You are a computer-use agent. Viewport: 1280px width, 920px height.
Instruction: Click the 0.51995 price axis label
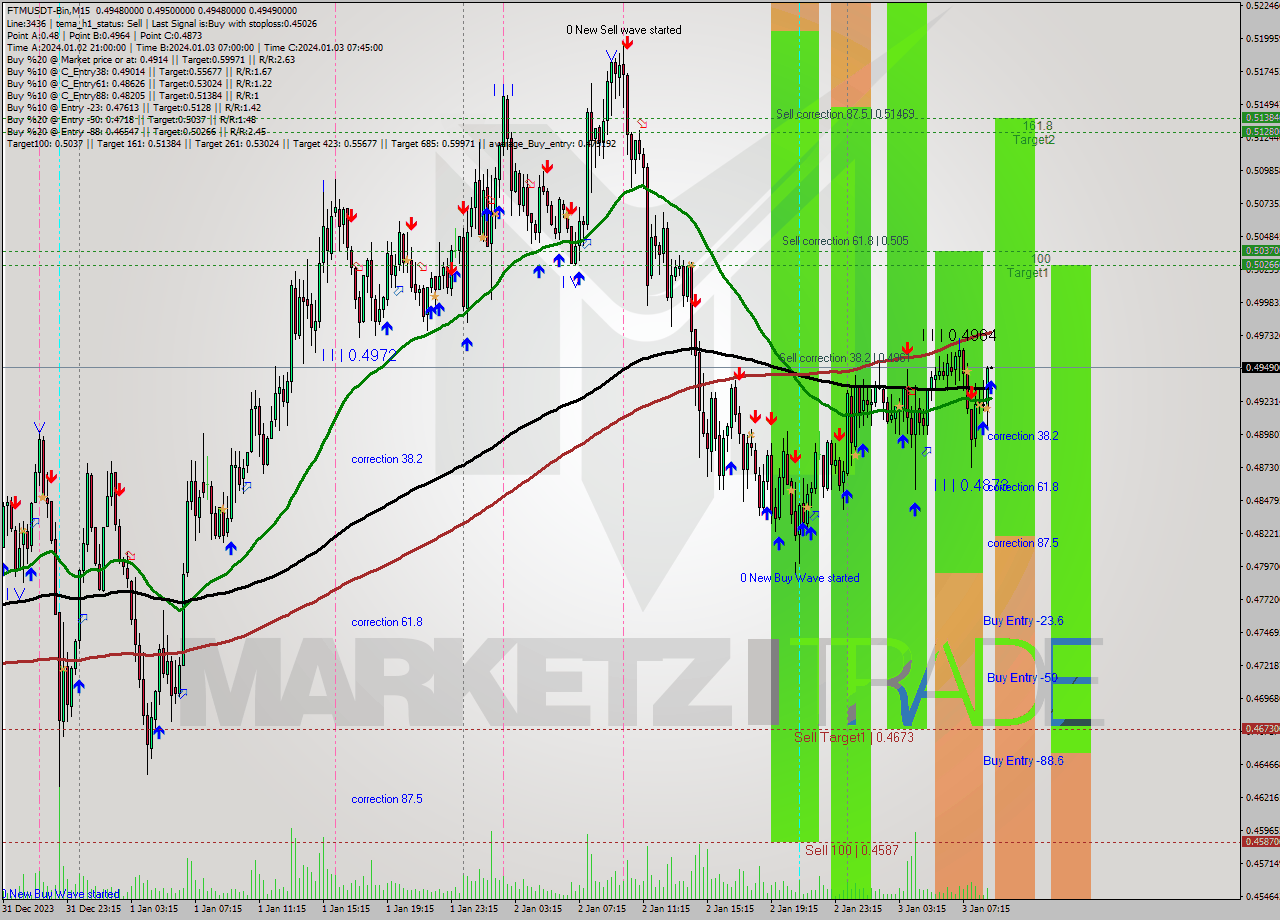pyautogui.click(x=1262, y=39)
